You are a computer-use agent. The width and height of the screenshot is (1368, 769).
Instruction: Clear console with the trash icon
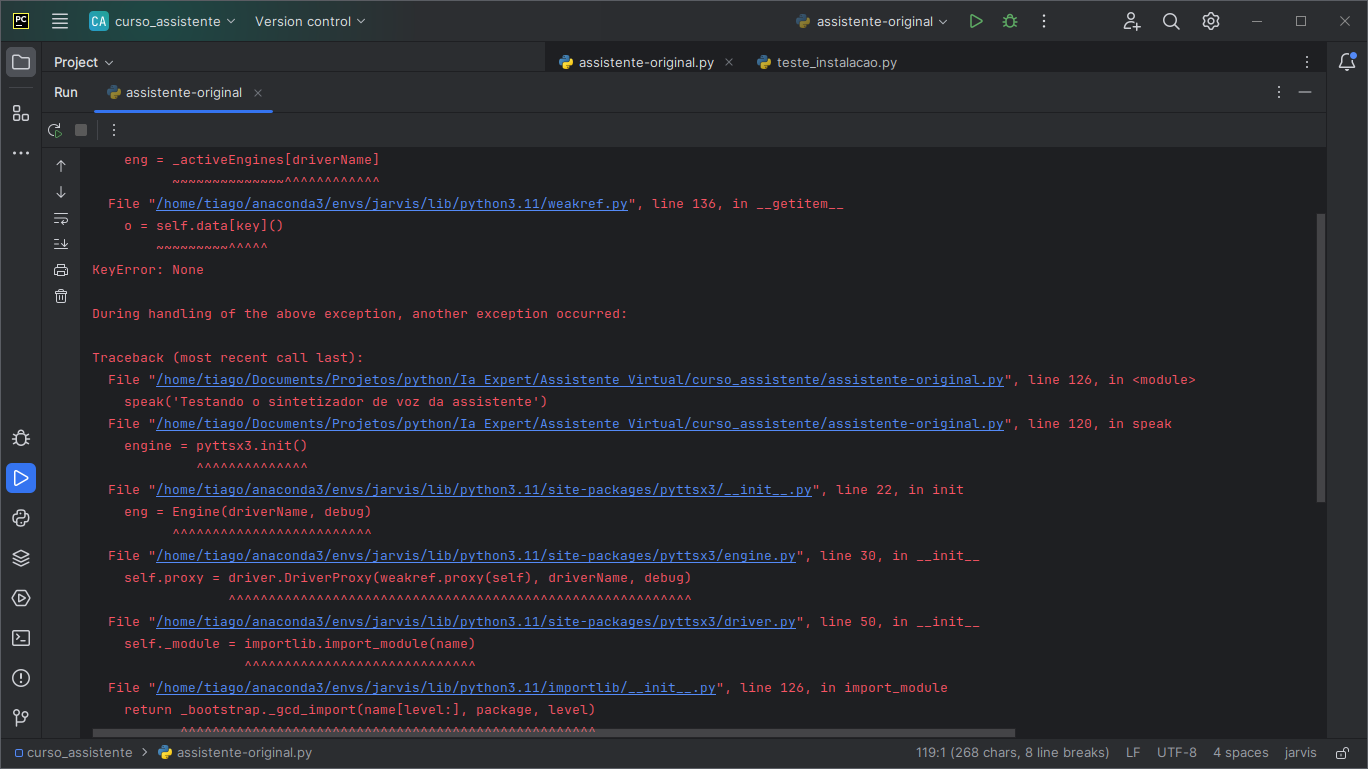(x=61, y=296)
